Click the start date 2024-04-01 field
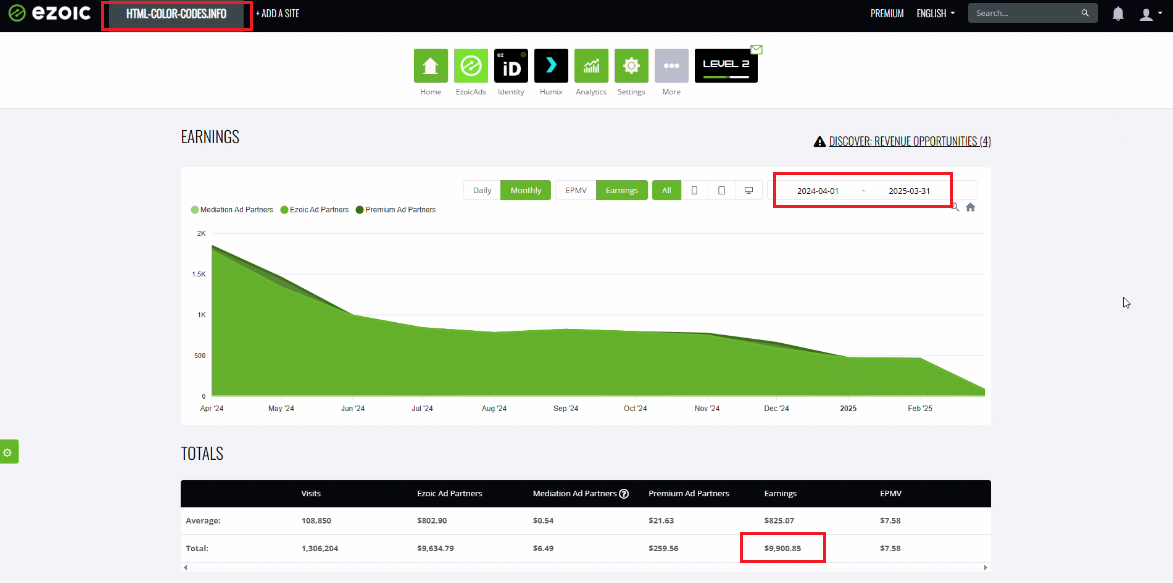1173x583 pixels. [818, 191]
